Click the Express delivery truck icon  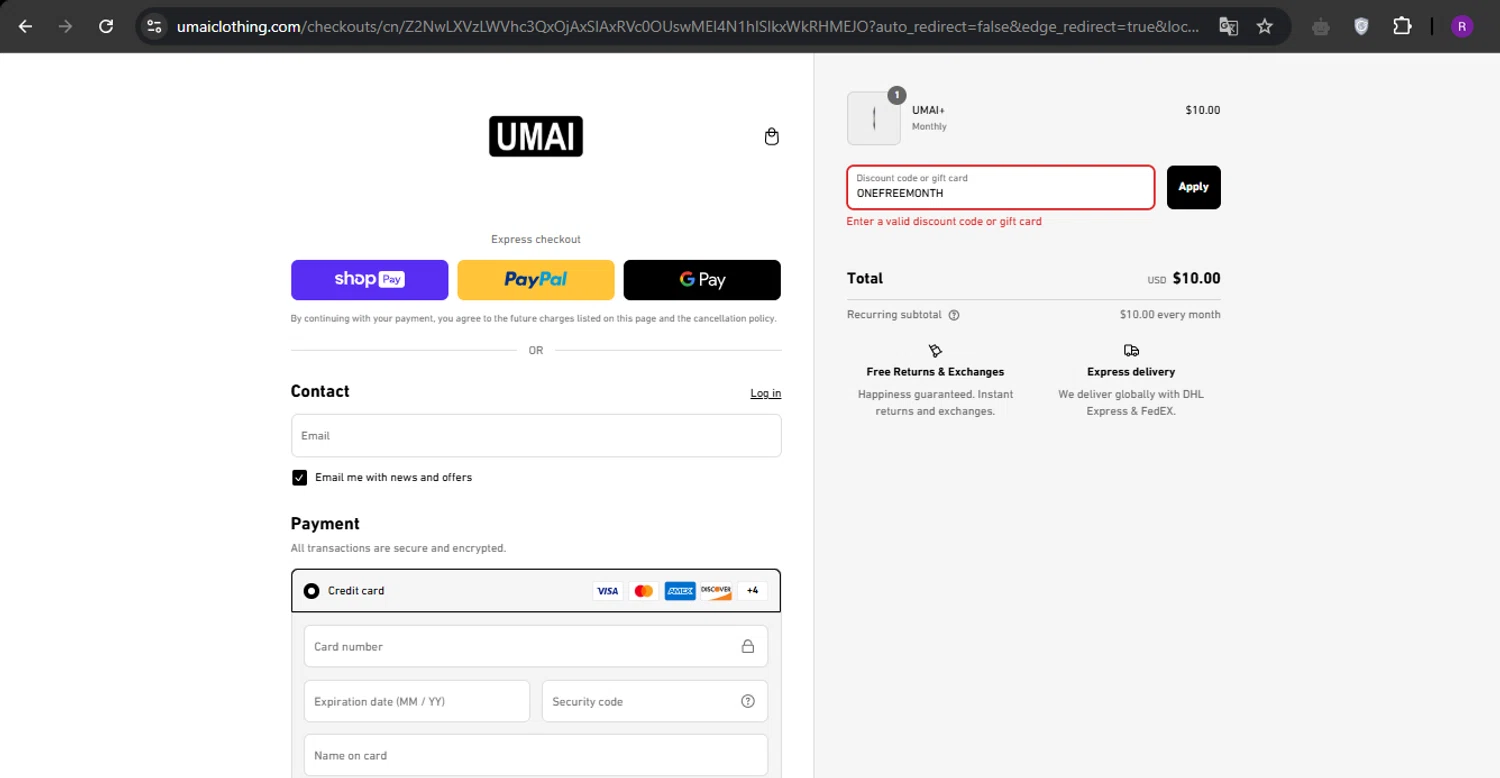pos(1131,351)
